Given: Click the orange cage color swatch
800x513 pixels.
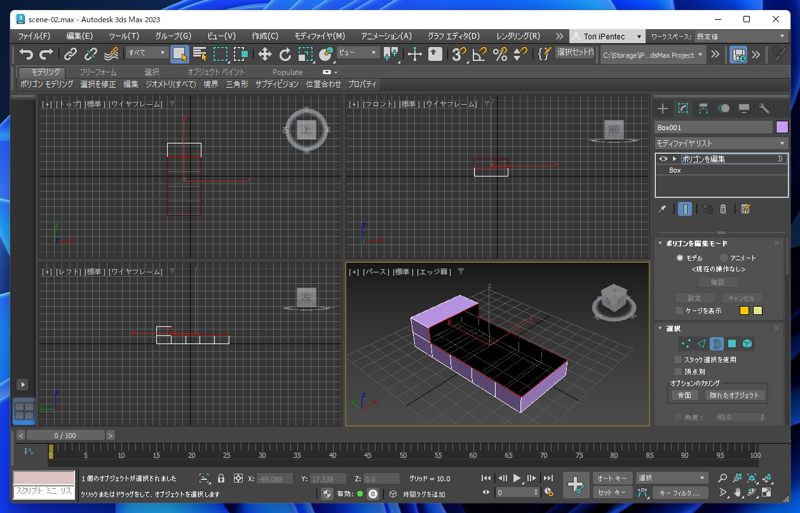Looking at the screenshot, I should pyautogui.click(x=744, y=310).
